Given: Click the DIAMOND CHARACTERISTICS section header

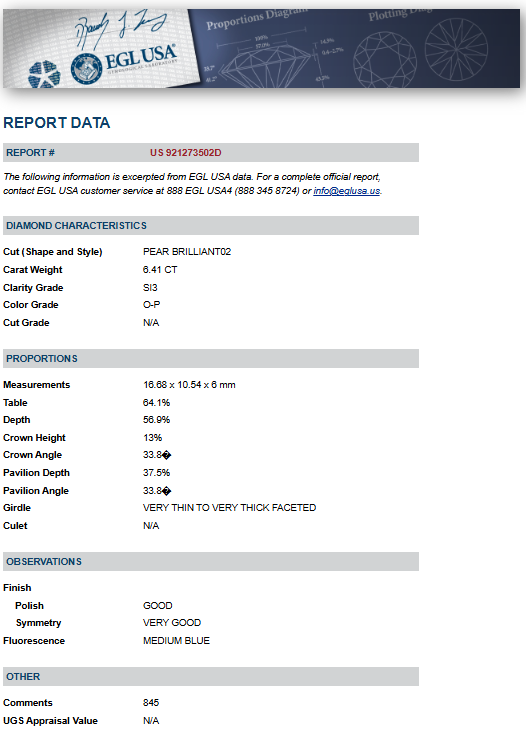Looking at the screenshot, I should pos(211,225).
